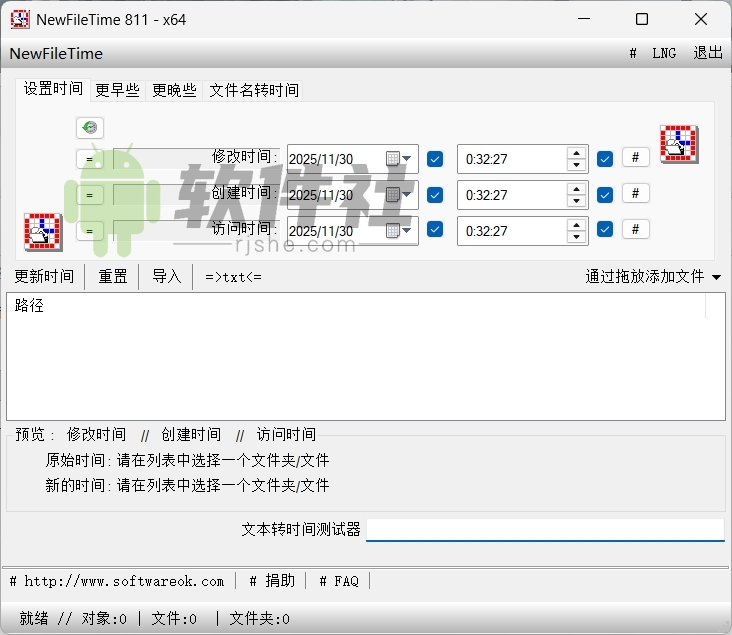This screenshot has width=732, height=635.
Task: Click the = button beside 创建时间
Action: [x=90, y=195]
